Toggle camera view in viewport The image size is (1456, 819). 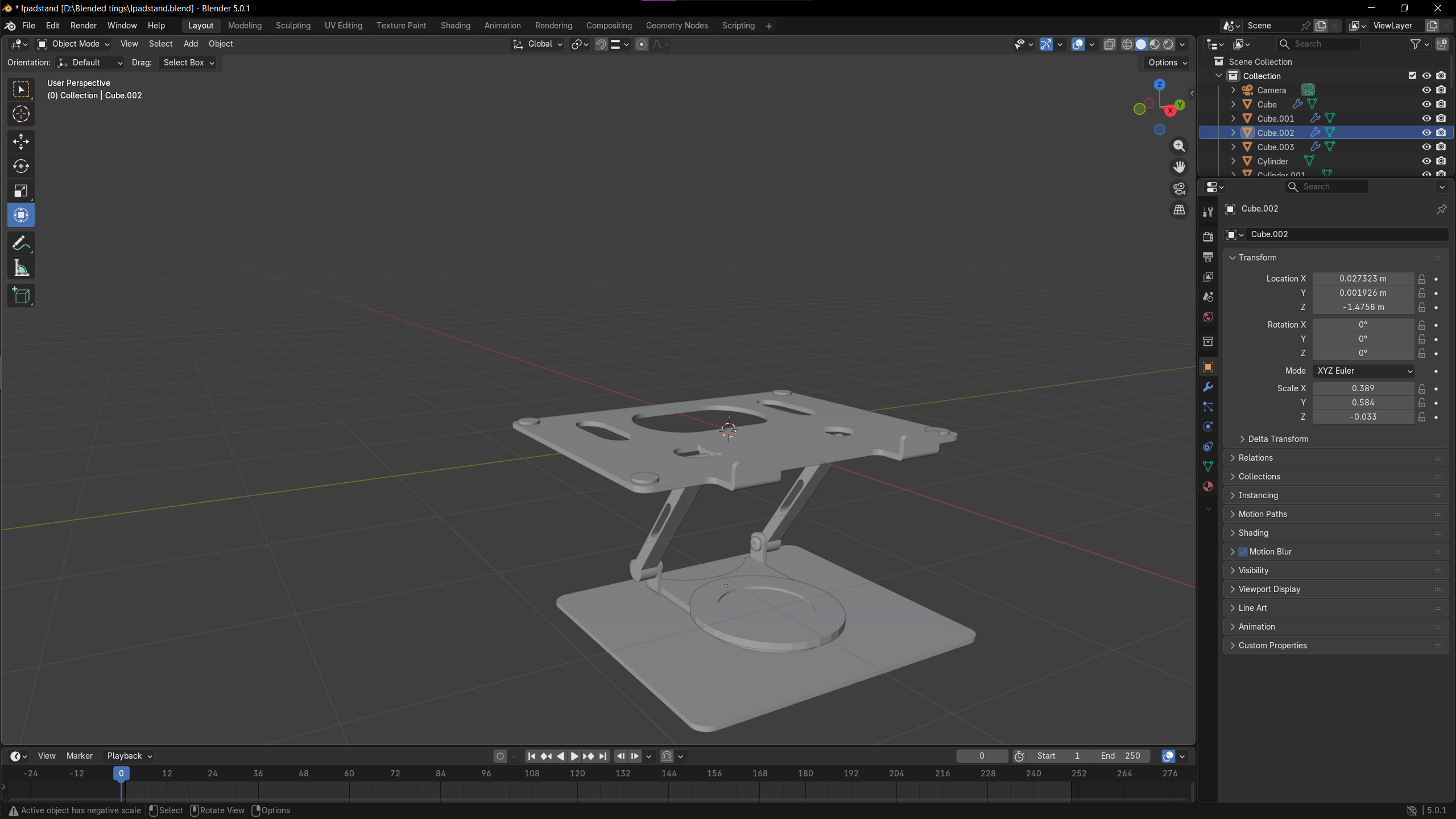click(1179, 188)
